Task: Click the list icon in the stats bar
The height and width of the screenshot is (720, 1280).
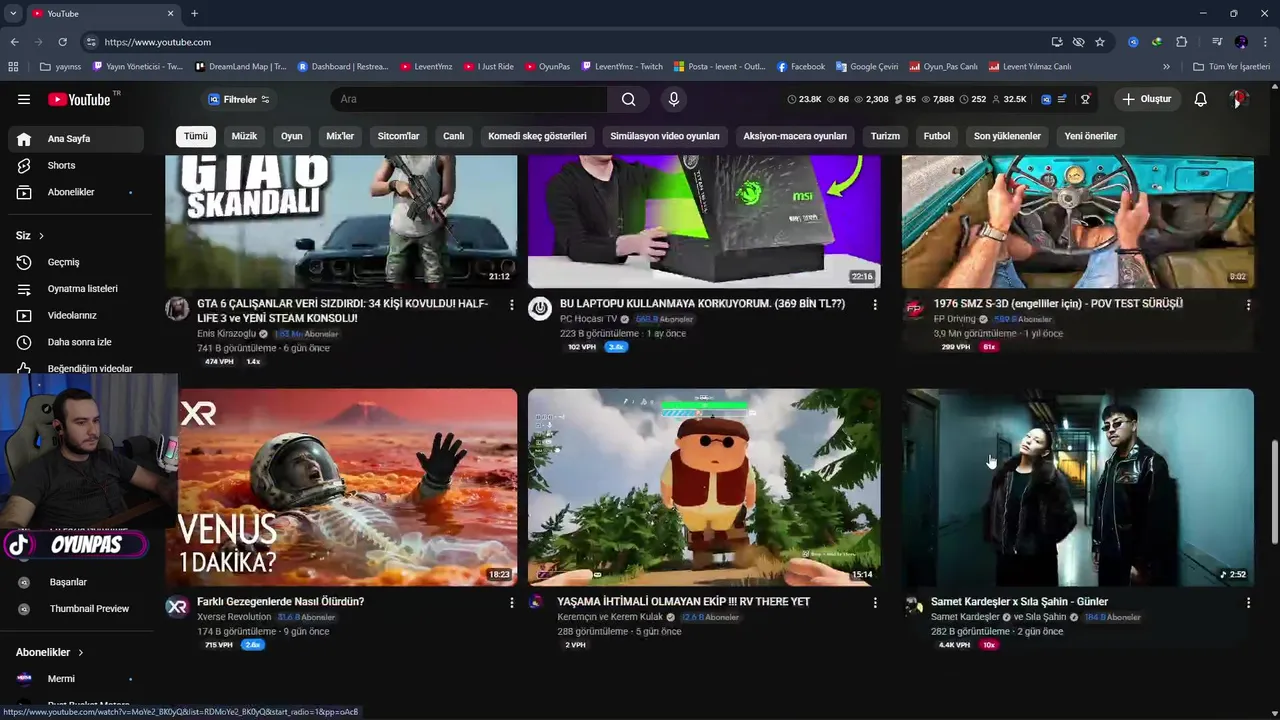Action: coord(1062,99)
